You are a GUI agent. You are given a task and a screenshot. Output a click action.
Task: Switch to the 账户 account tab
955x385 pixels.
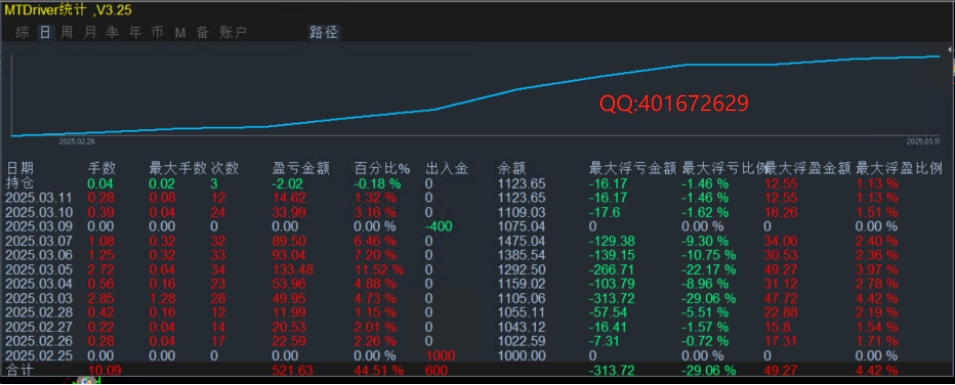tap(233, 32)
